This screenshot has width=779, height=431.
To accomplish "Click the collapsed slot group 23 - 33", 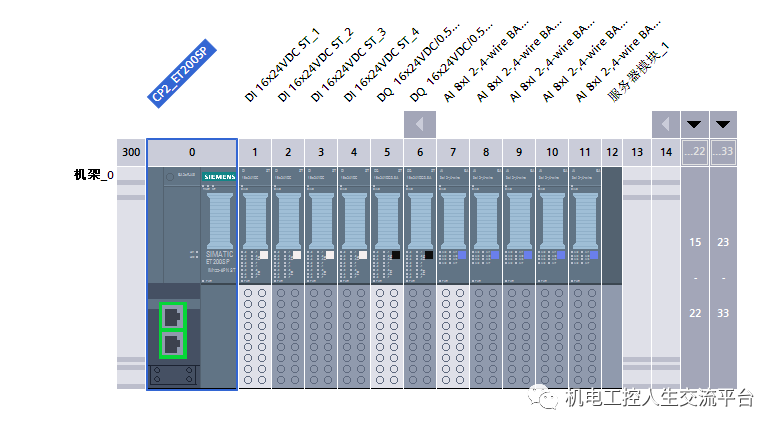I will point(723,278).
